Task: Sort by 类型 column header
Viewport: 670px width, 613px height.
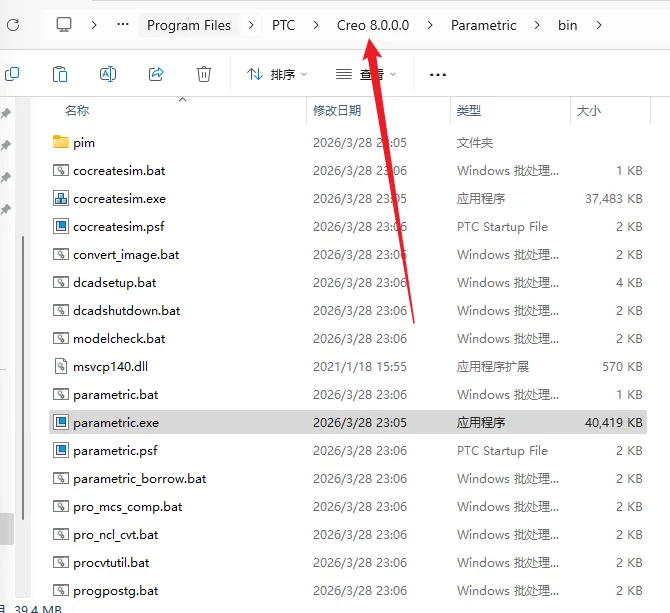Action: tap(469, 111)
